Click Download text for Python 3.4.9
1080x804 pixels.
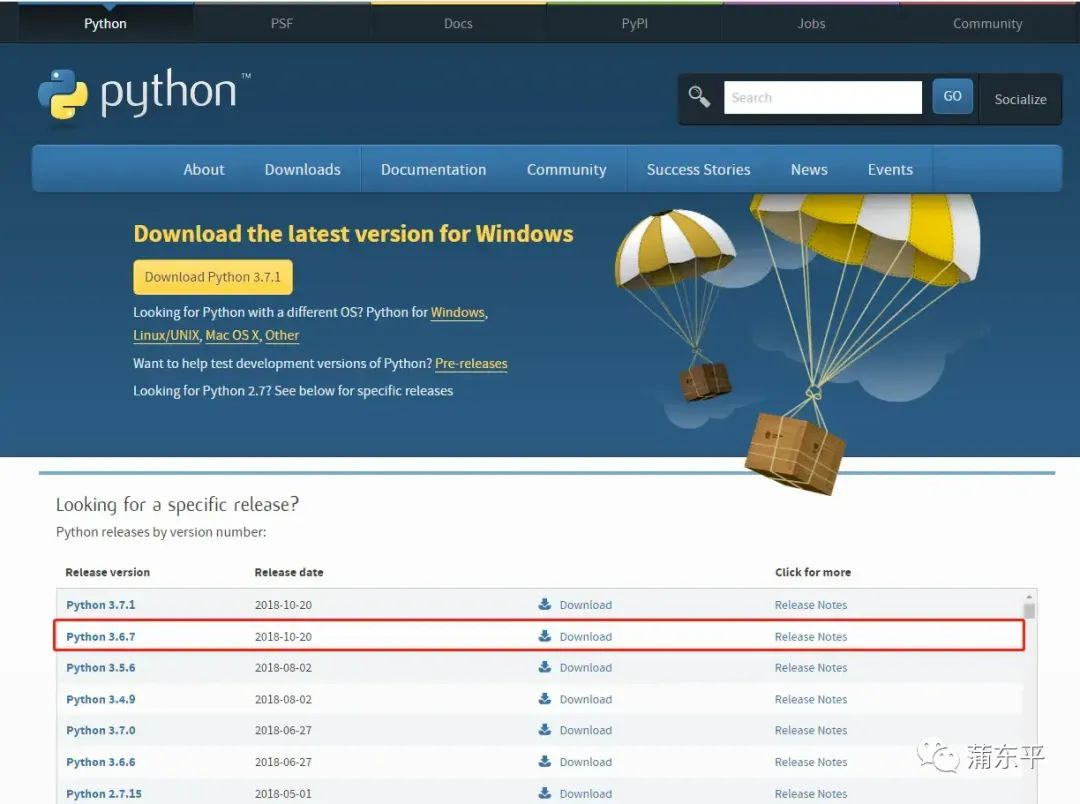(x=585, y=699)
